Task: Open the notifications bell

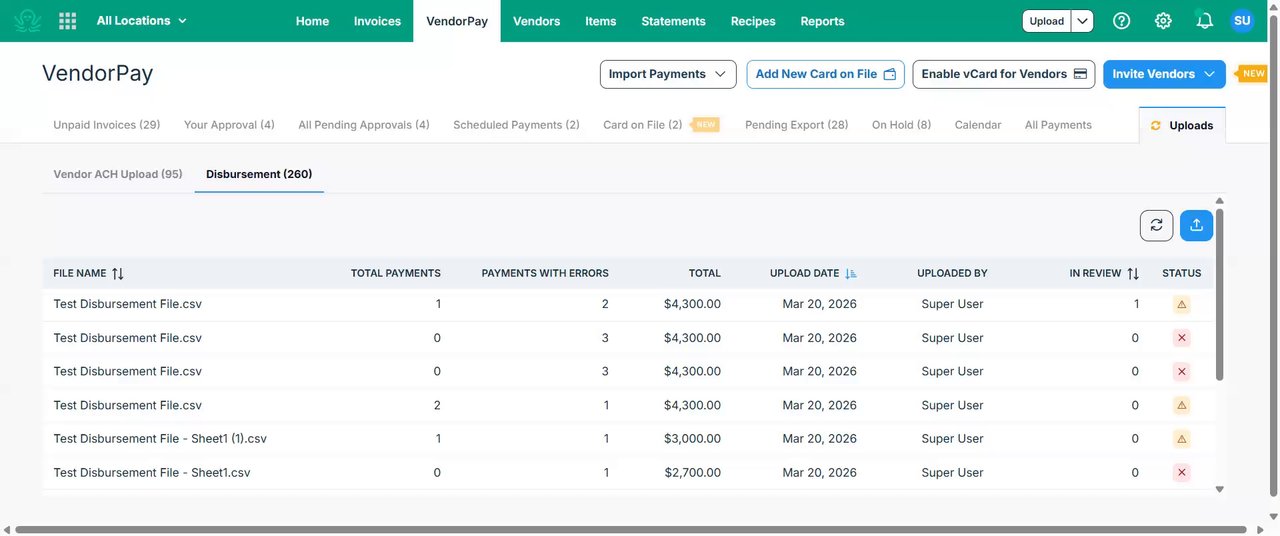Action: point(1204,21)
